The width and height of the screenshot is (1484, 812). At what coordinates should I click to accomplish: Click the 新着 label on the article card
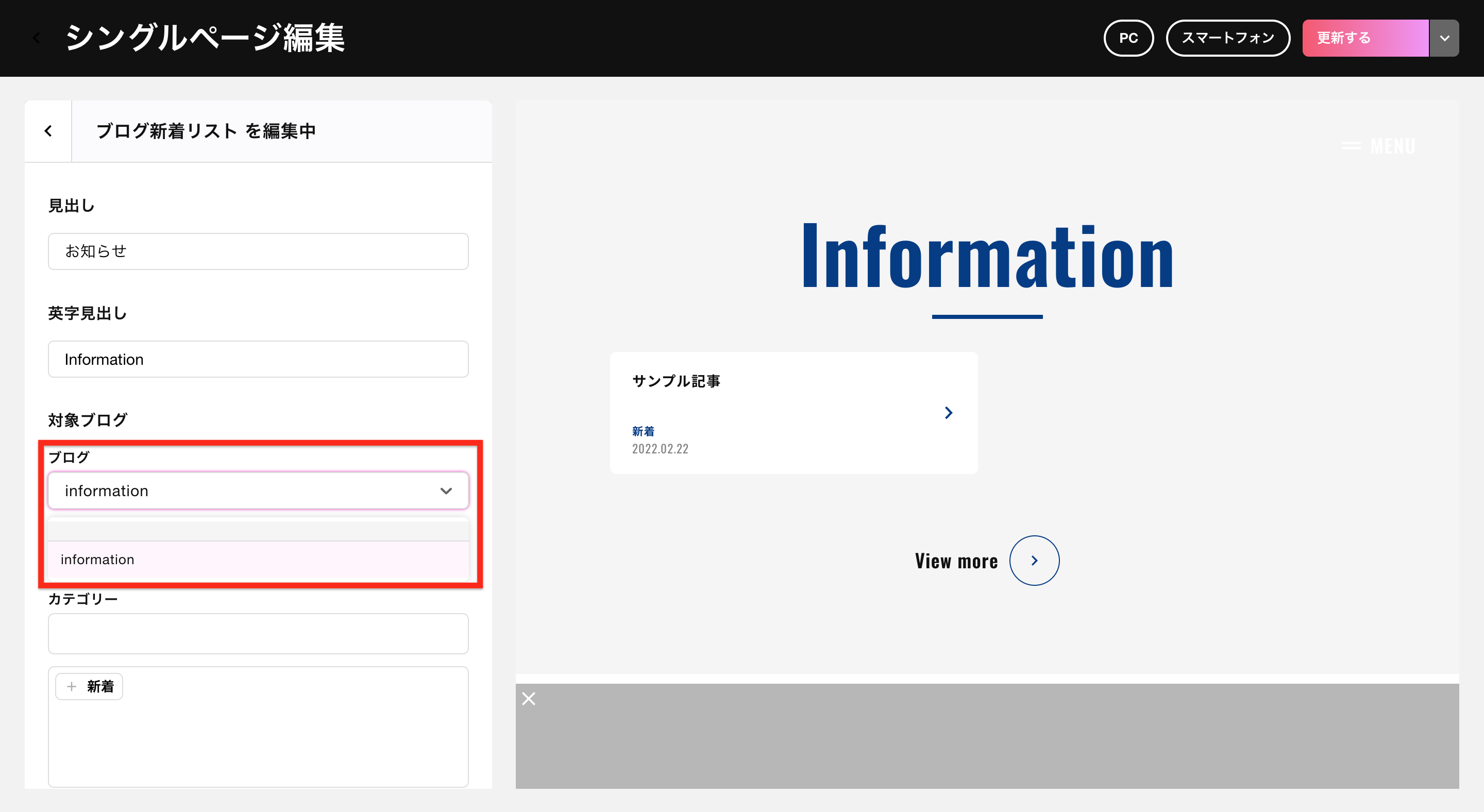tap(643, 431)
